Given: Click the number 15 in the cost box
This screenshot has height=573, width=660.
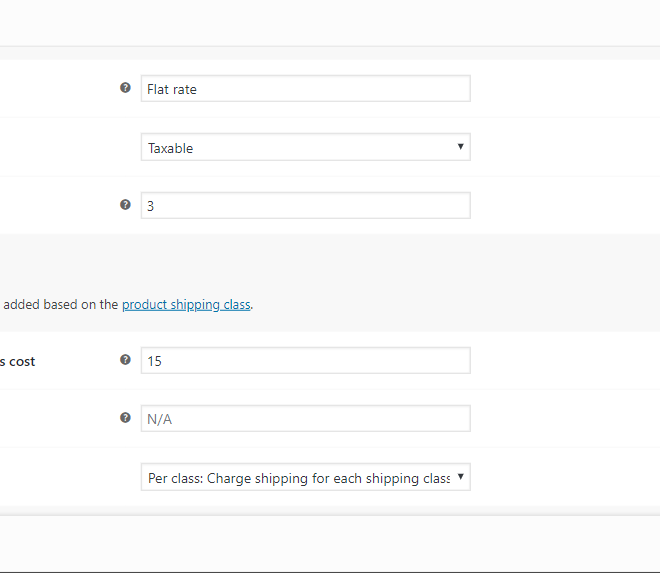Looking at the screenshot, I should click(x=154, y=361).
